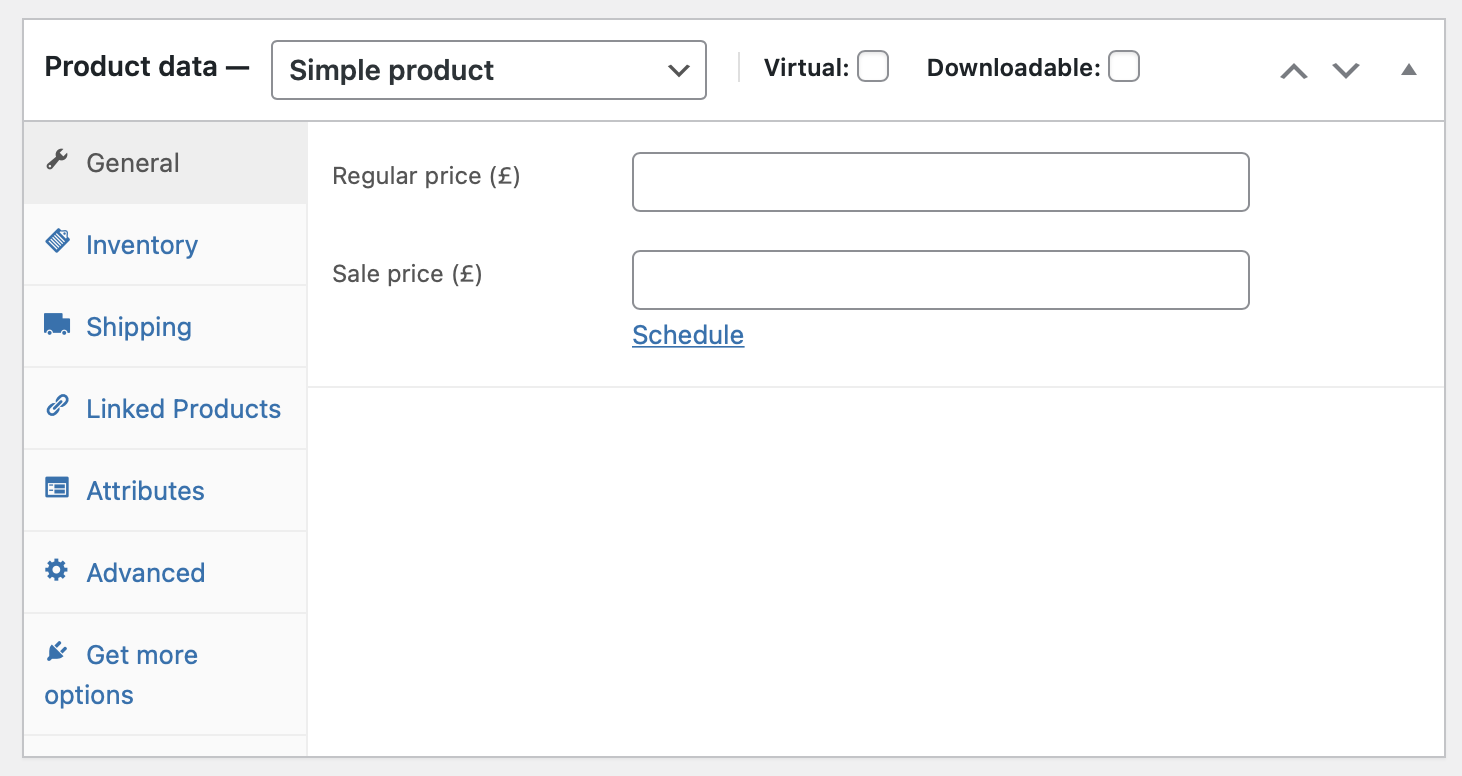Image resolution: width=1462 pixels, height=776 pixels.
Task: Click the Schedule link under Sale price
Action: (688, 335)
